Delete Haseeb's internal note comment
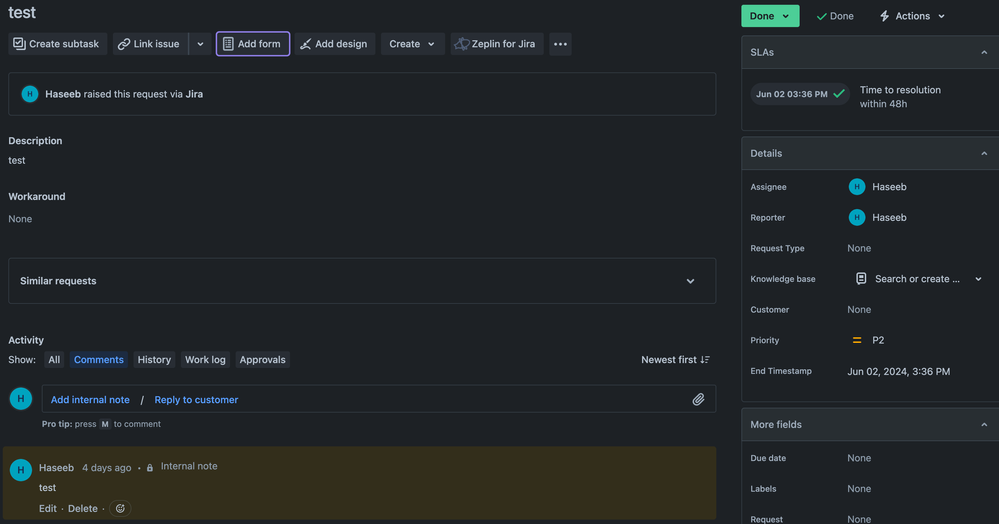Image resolution: width=999 pixels, height=524 pixels. (x=83, y=509)
